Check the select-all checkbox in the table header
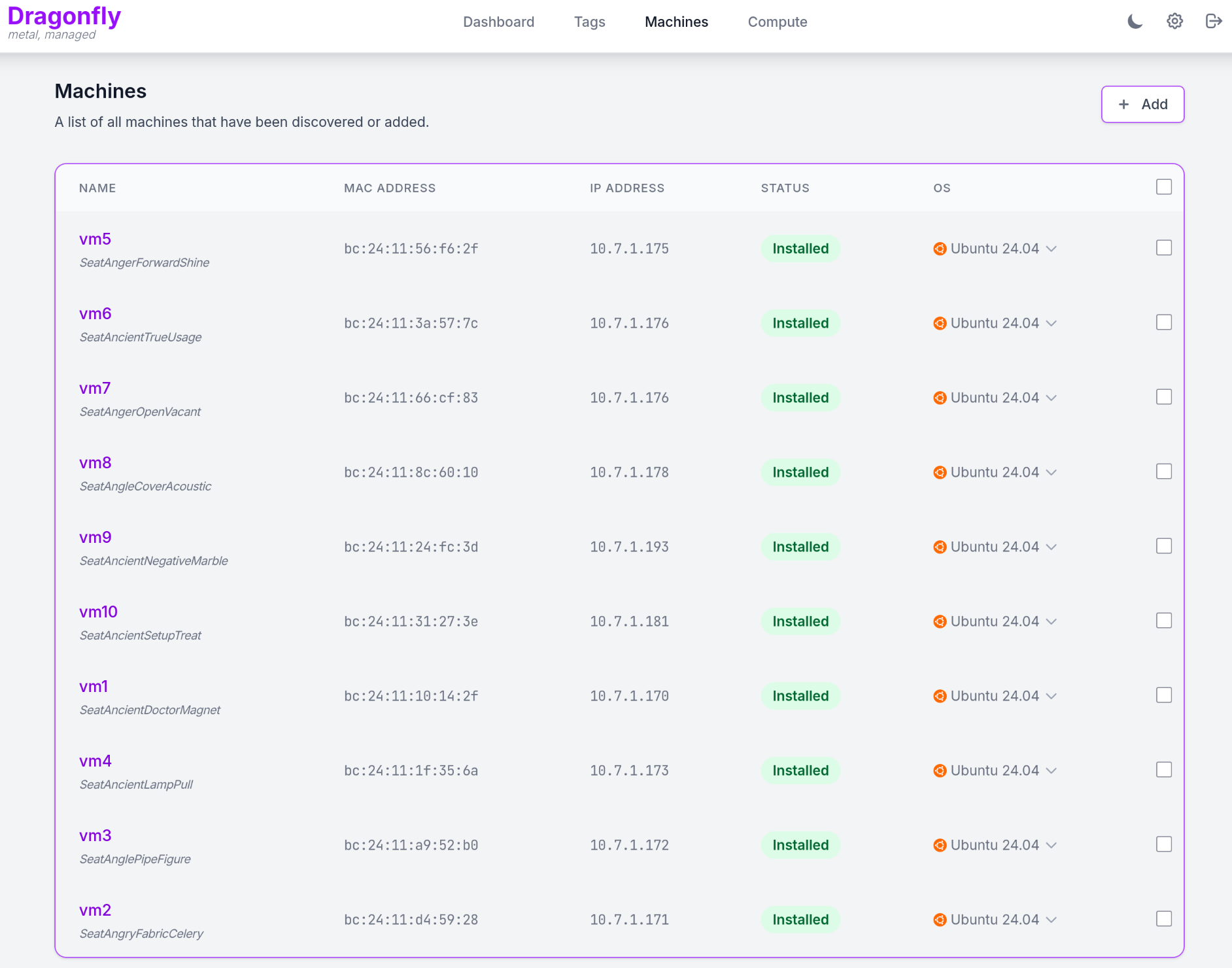The height and width of the screenshot is (968, 1232). (x=1163, y=186)
